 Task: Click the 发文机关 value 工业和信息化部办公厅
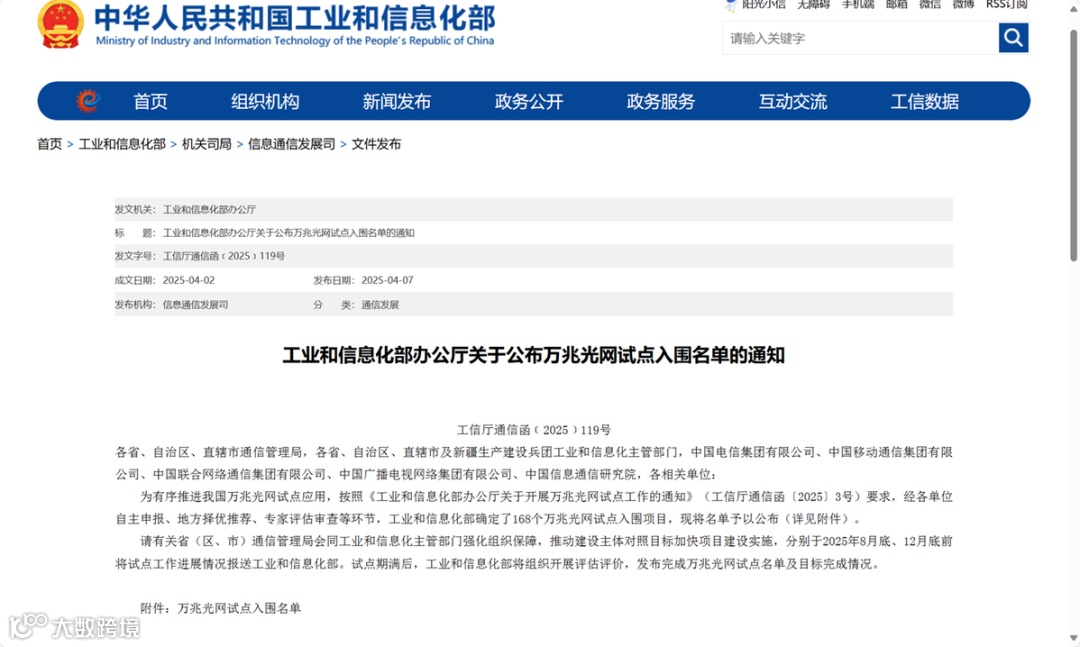(x=209, y=209)
